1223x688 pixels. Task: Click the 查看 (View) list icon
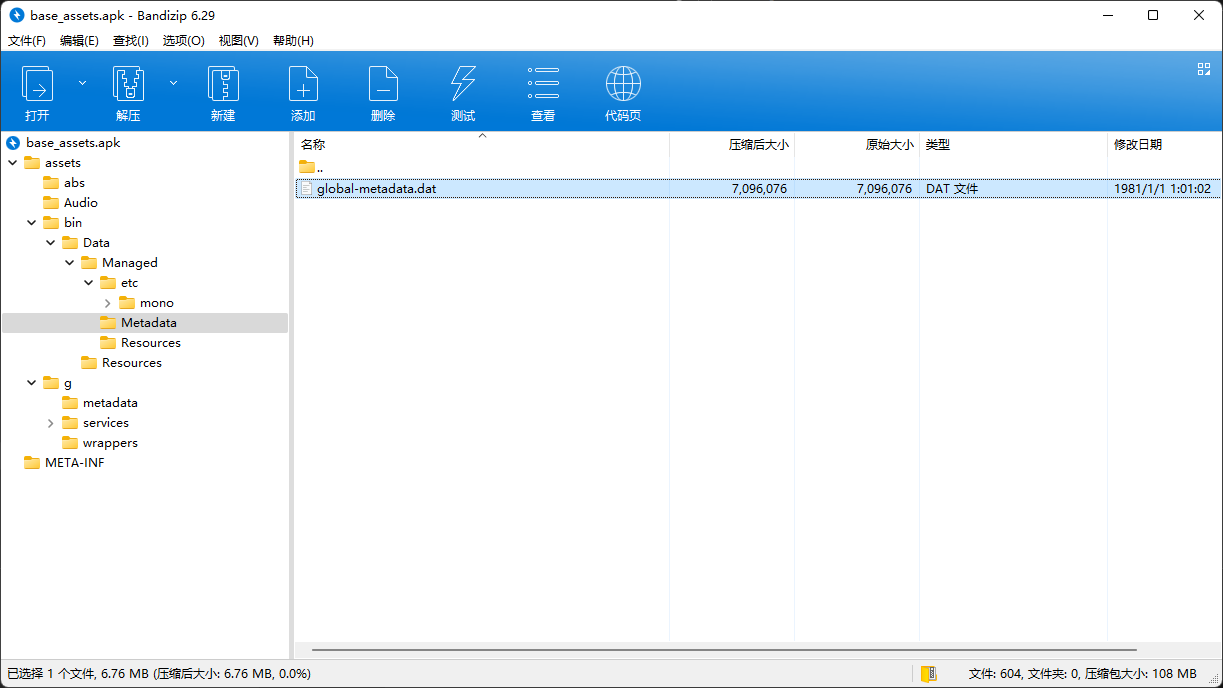(x=543, y=84)
